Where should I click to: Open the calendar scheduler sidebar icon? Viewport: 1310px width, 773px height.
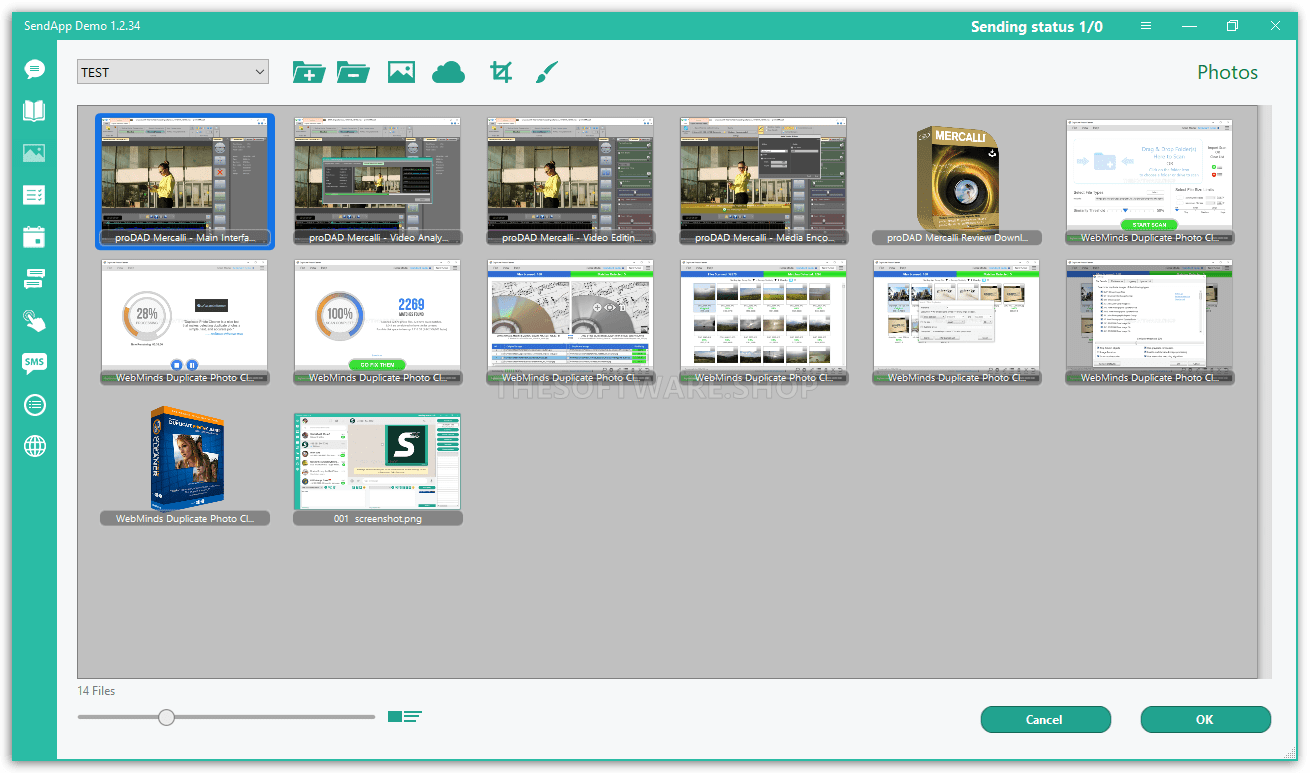(35, 237)
